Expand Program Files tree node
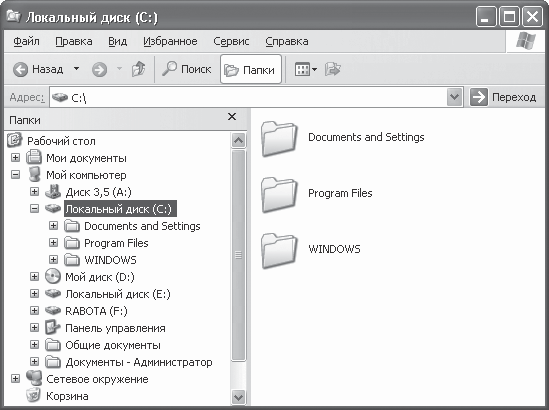549x410 pixels. pyautogui.click(x=53, y=242)
